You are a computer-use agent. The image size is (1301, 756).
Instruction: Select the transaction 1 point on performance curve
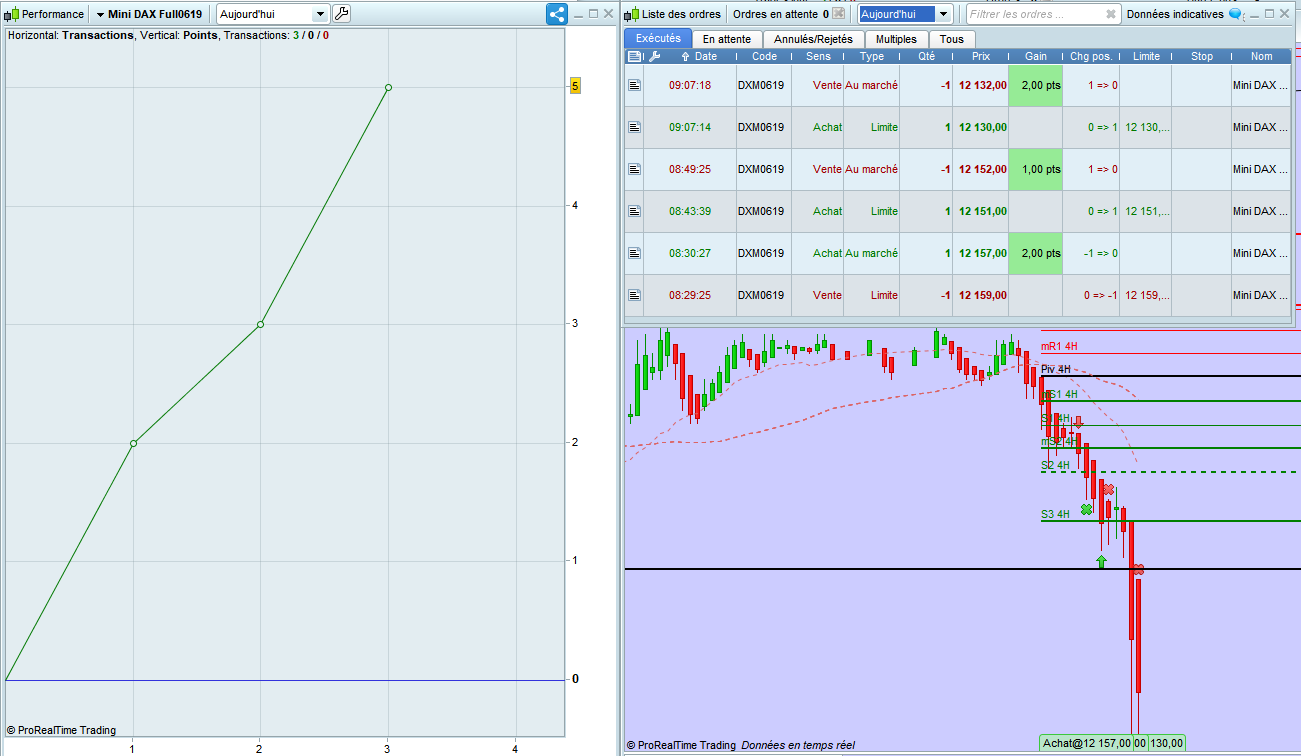[x=133, y=443]
